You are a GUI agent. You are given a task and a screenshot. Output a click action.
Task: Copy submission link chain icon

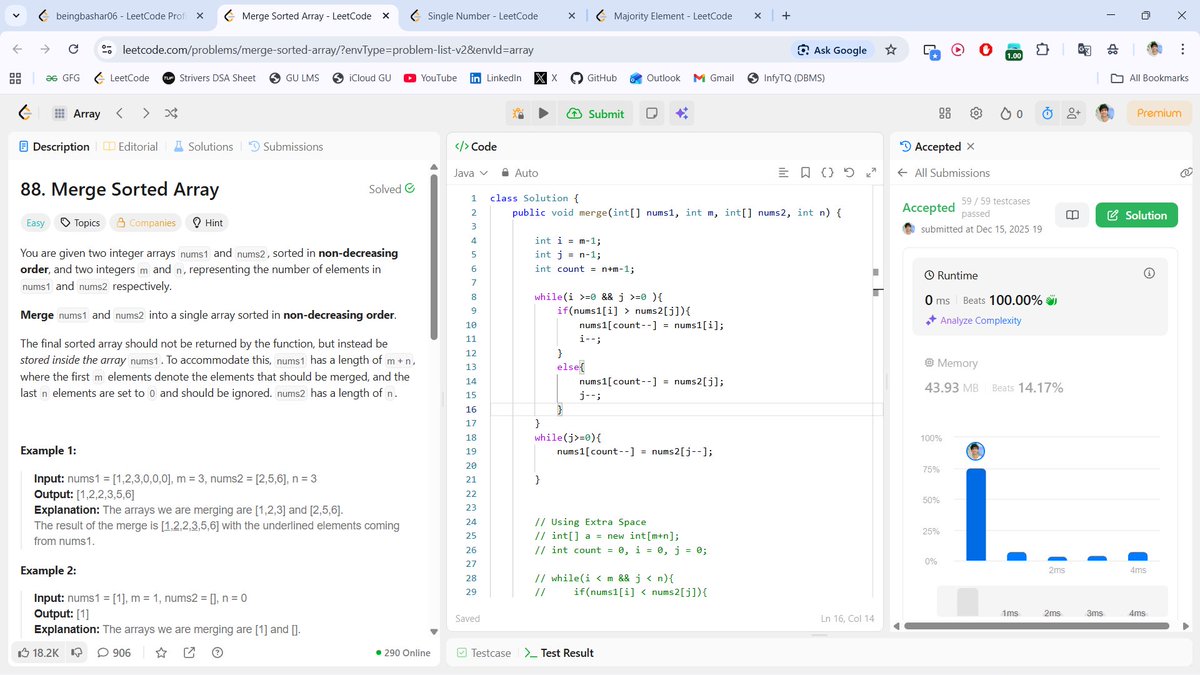1186,173
